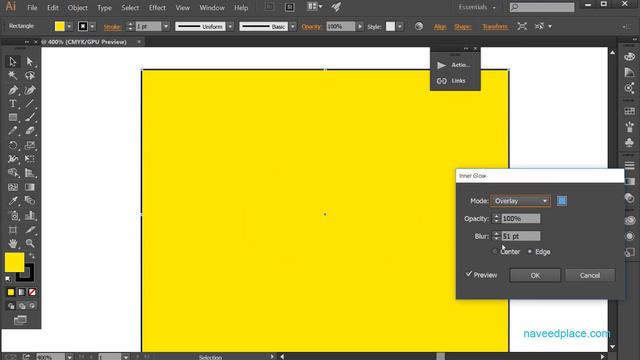Select the Zoom tool
This screenshot has height=360, width=640.
point(29,244)
